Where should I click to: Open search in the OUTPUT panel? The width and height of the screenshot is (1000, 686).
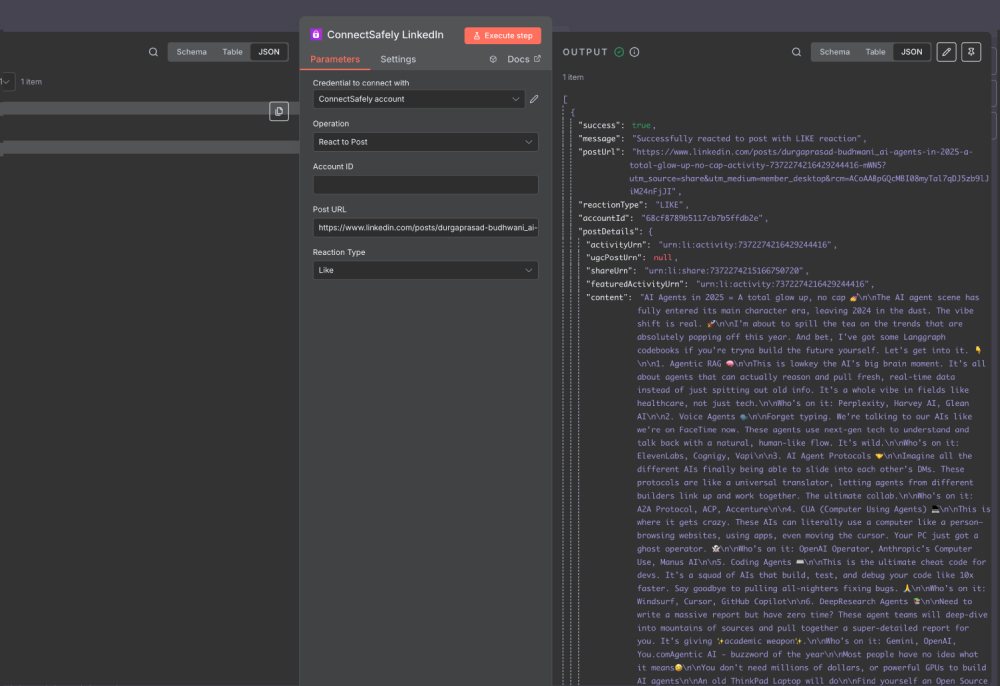tap(797, 51)
